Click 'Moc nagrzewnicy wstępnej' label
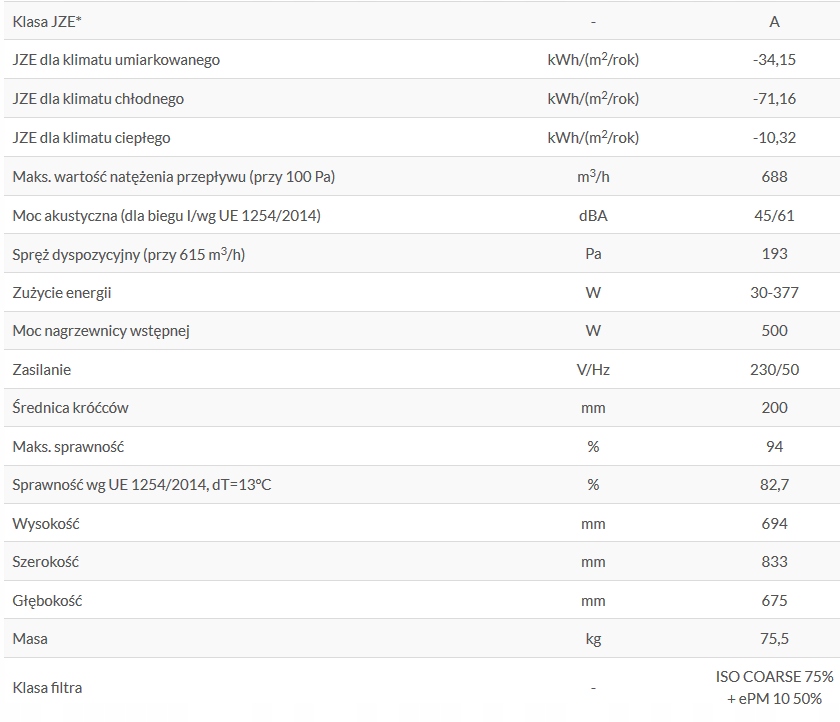 101,331
